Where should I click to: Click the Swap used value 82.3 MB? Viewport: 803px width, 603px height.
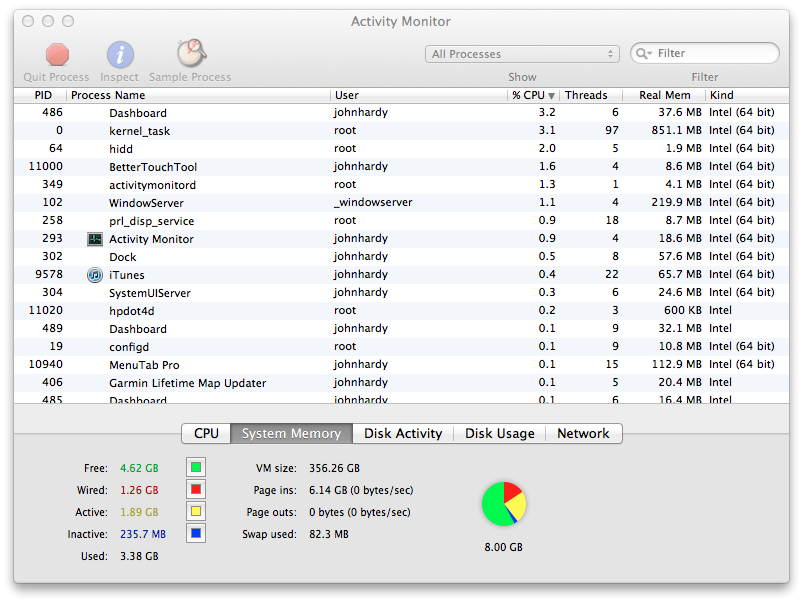pyautogui.click(x=329, y=534)
